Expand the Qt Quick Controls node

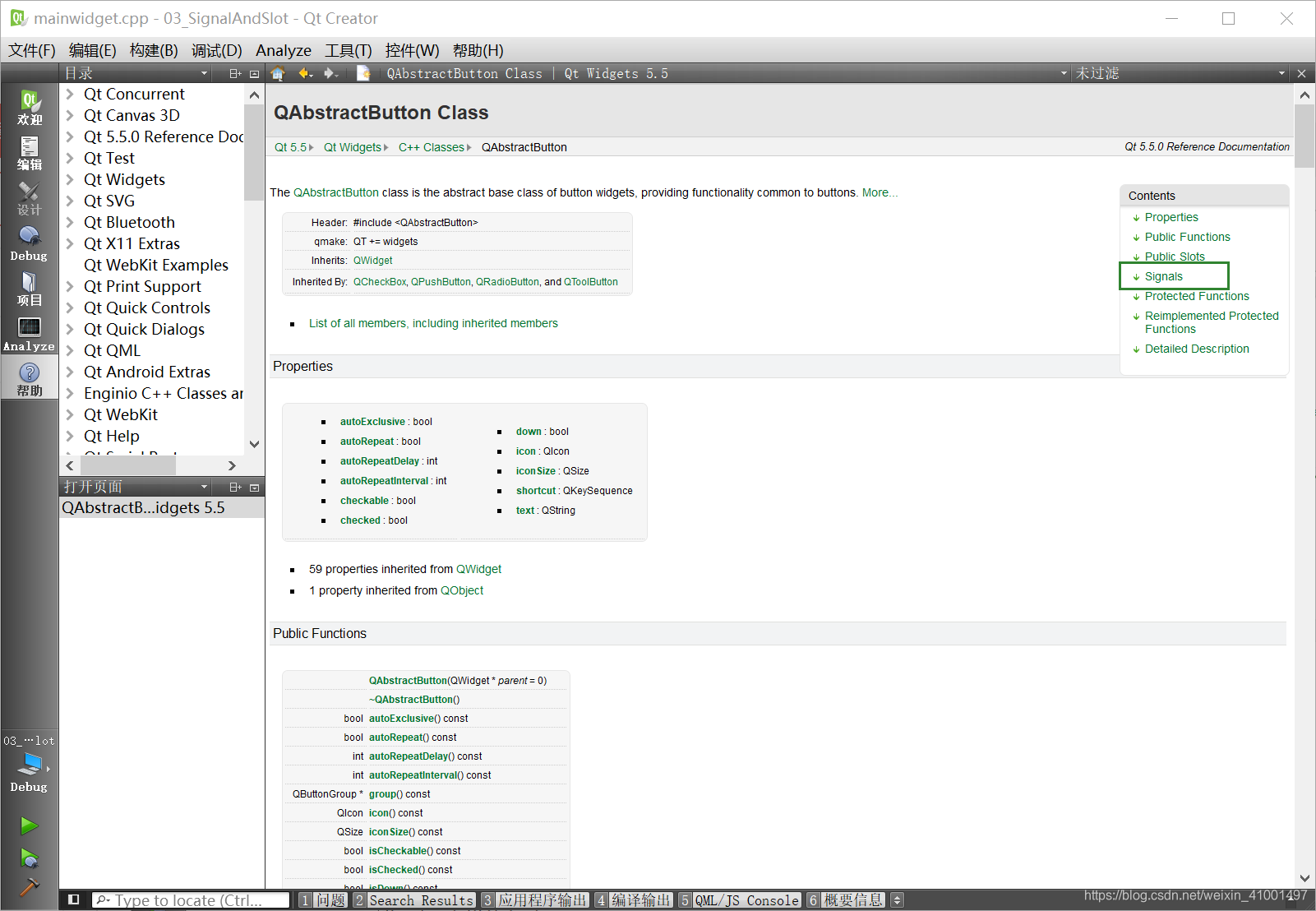pyautogui.click(x=71, y=308)
